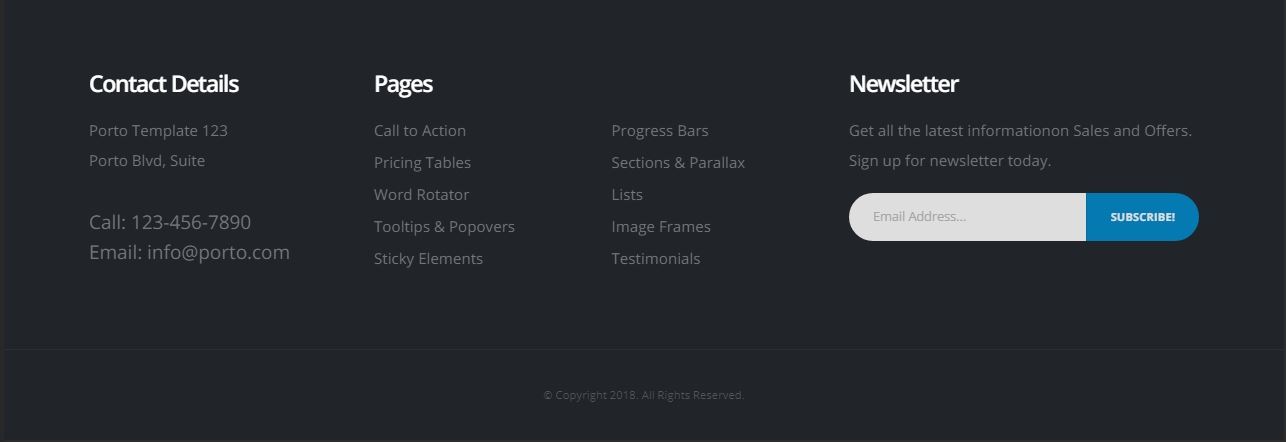The height and width of the screenshot is (442, 1286).
Task: Click the Newsletter heading
Action: [903, 84]
